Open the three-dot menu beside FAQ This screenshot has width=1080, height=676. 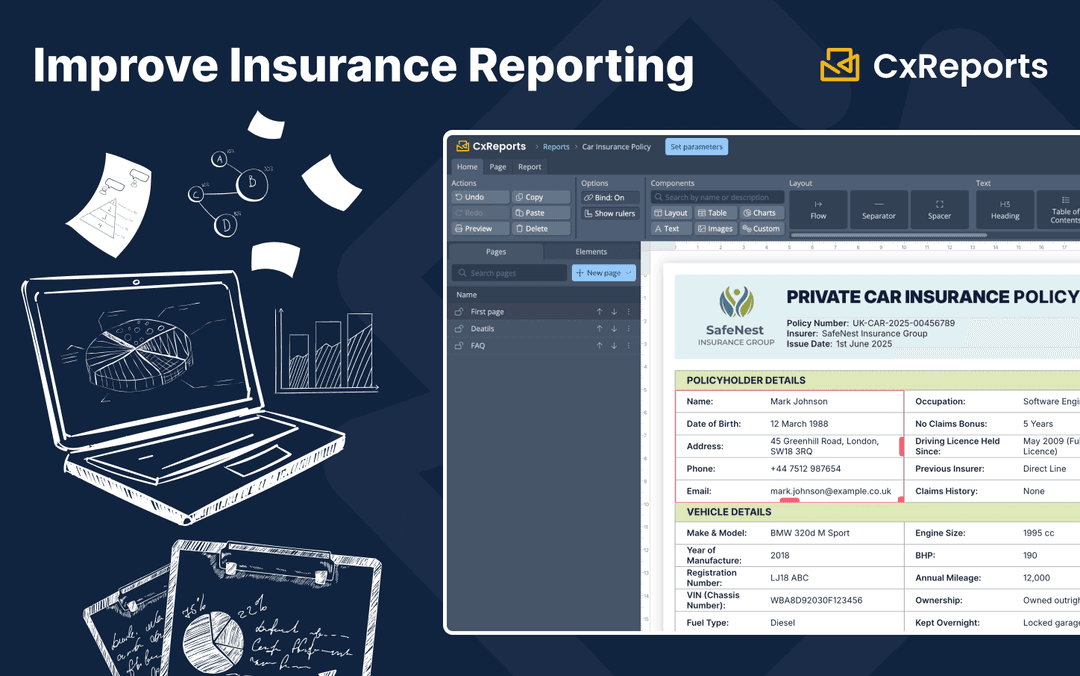click(x=629, y=344)
